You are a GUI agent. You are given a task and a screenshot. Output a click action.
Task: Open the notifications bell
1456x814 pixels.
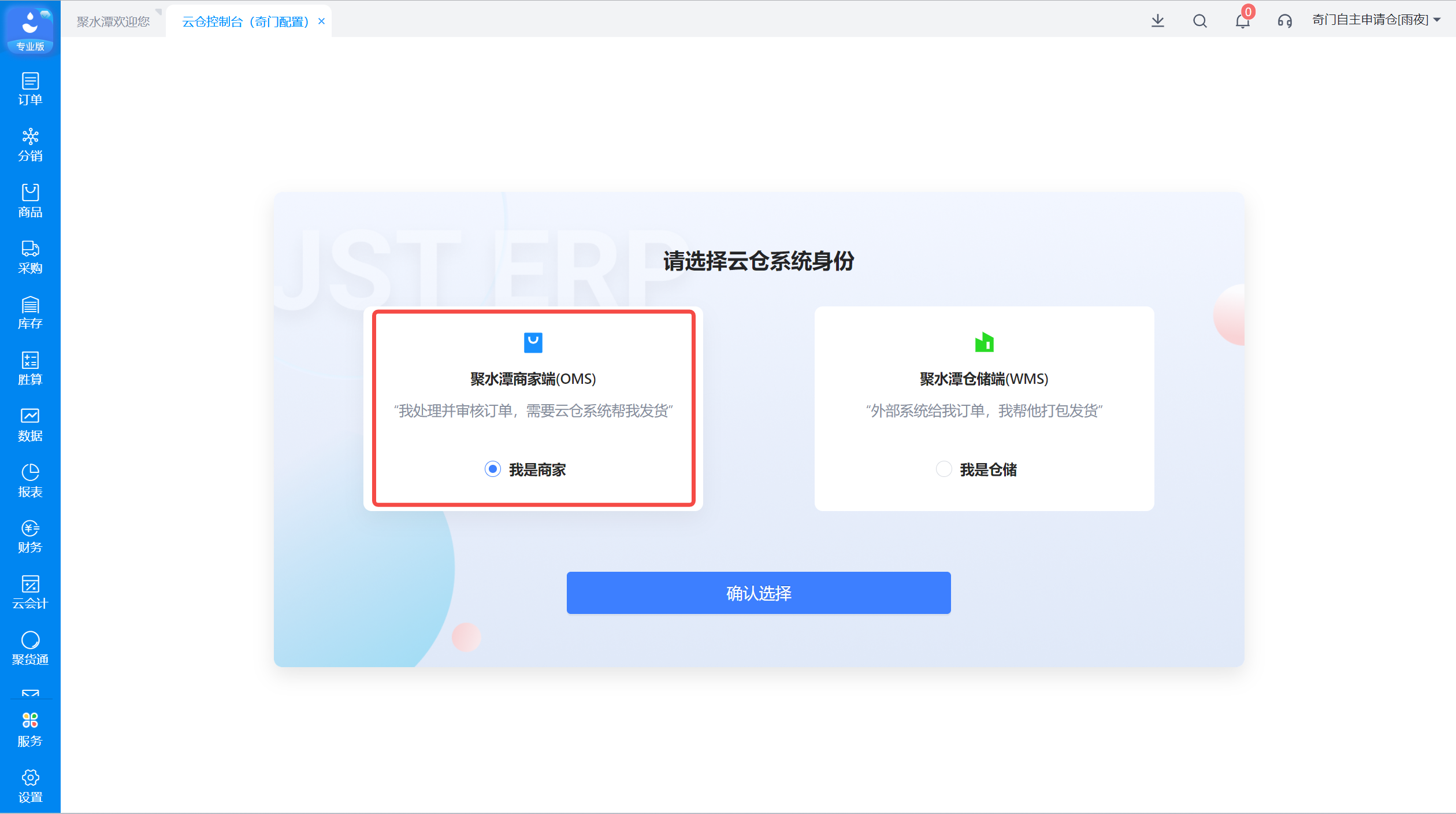coord(1243,21)
